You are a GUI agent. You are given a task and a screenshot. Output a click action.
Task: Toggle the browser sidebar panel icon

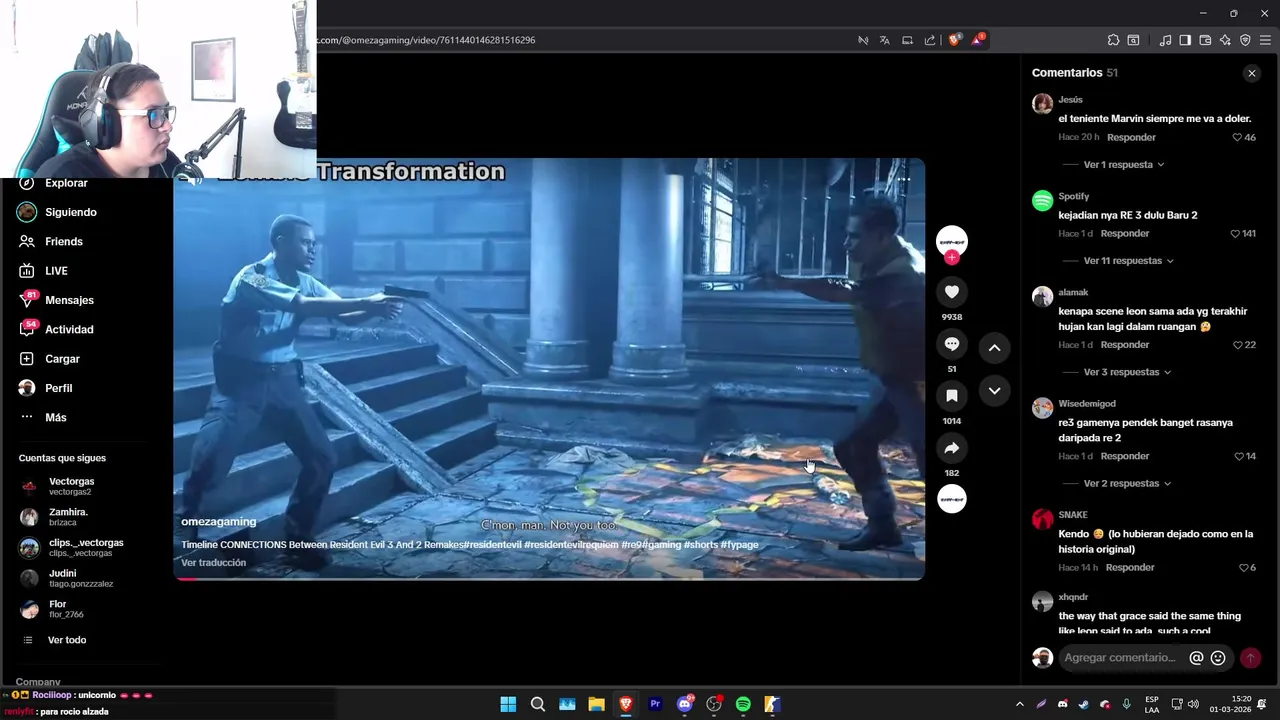point(1185,40)
